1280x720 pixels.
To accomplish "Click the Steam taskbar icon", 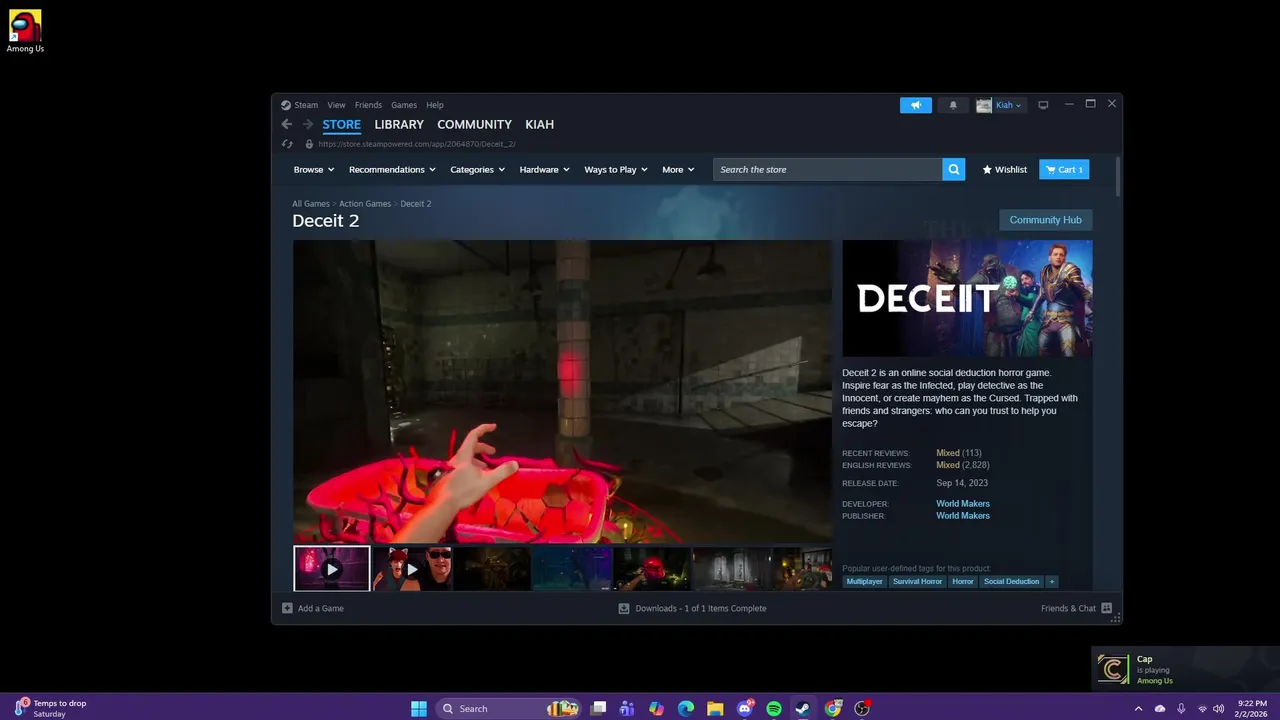I will click(x=803, y=708).
